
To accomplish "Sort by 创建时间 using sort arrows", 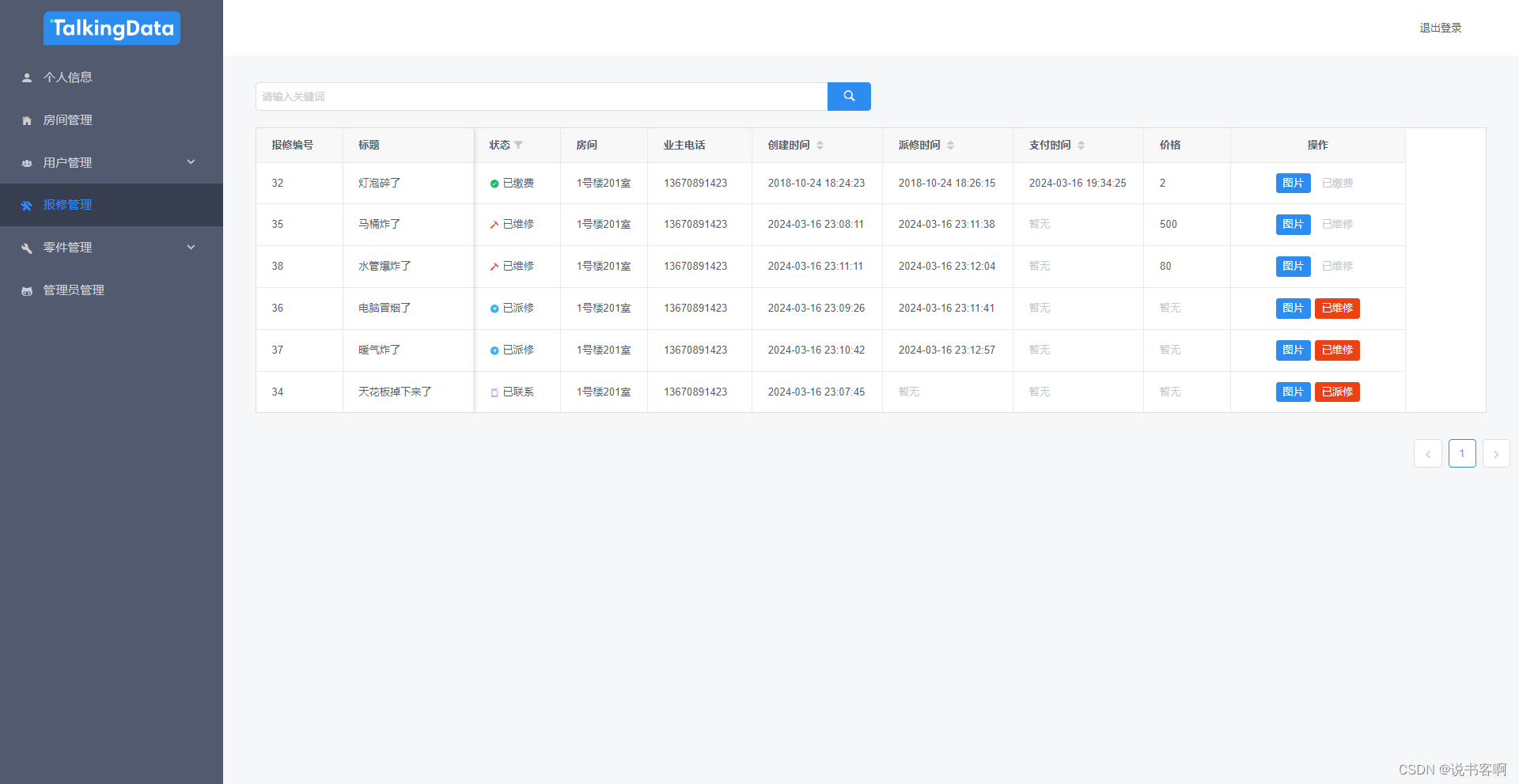I will (x=820, y=146).
